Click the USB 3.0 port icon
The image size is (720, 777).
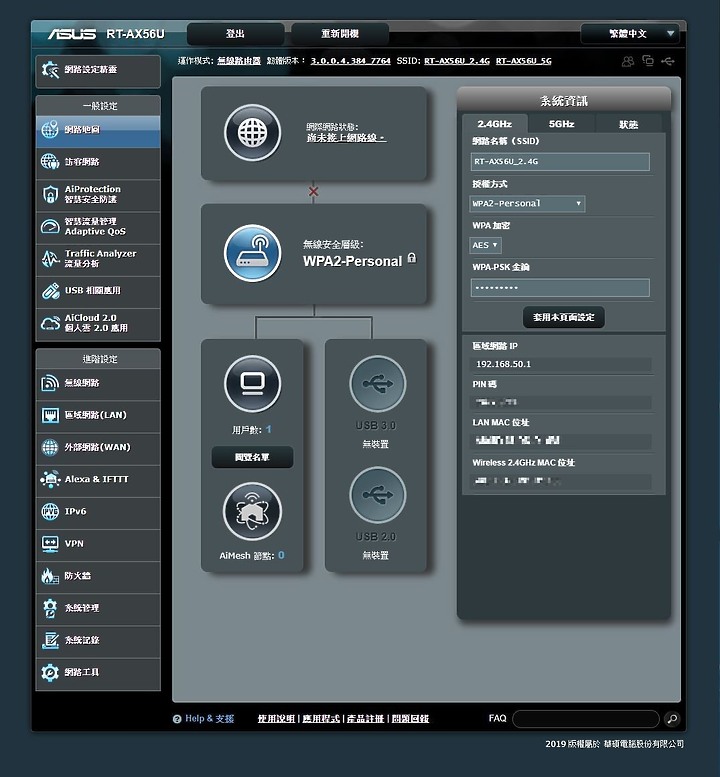[377, 384]
